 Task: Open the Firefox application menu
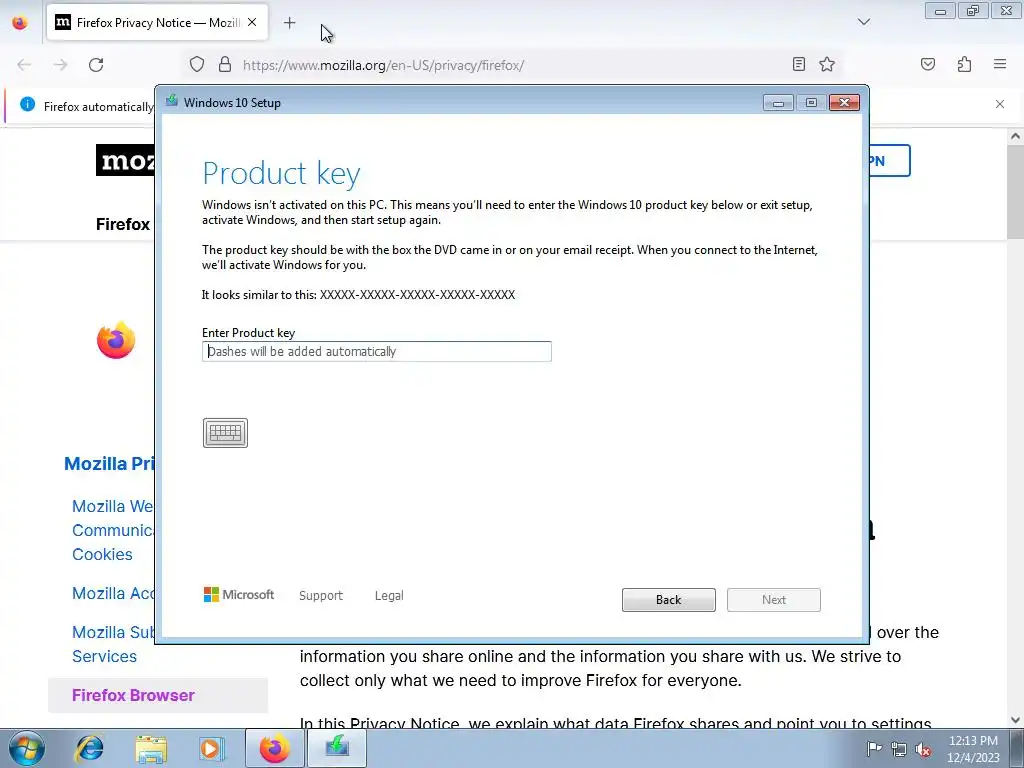click(1000, 64)
